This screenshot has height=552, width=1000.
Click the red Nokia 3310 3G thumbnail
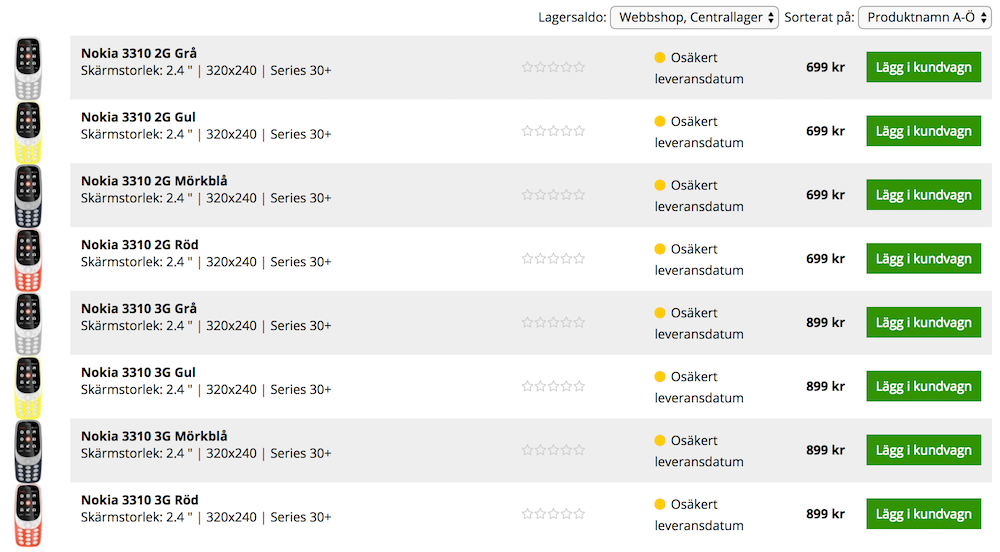pyautogui.click(x=28, y=515)
